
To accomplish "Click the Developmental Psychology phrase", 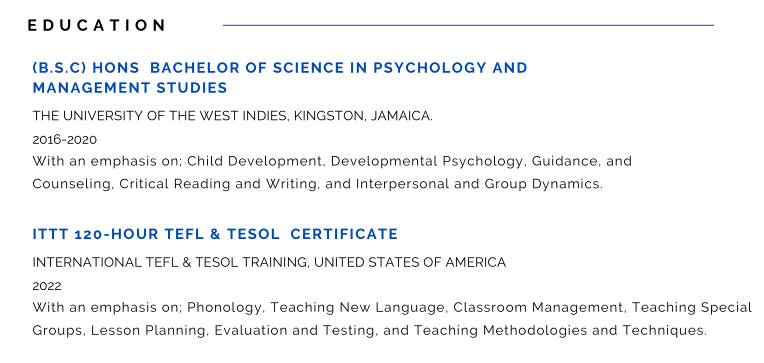I will click(x=426, y=161).
